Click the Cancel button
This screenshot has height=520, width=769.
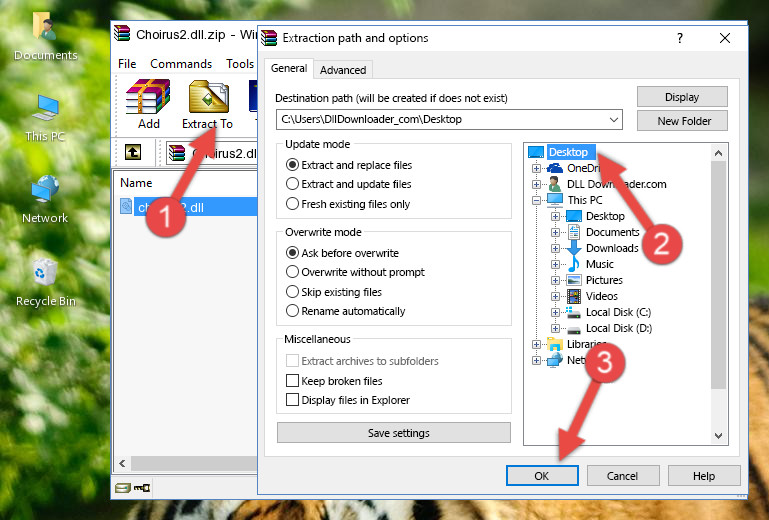tap(622, 476)
